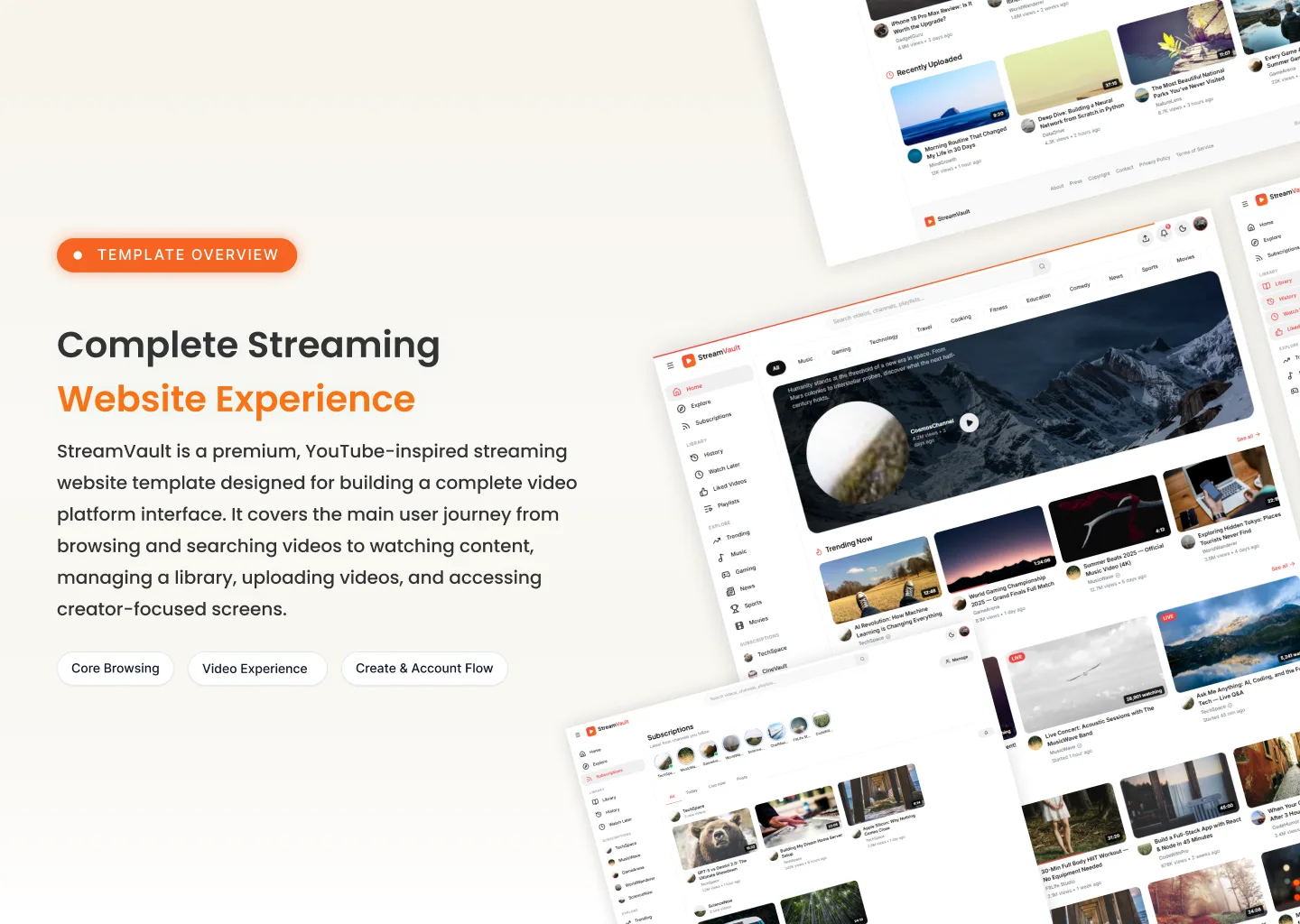The image size is (1300, 924).
Task: Open Explore in center mockup sidebar
Action: (694, 406)
